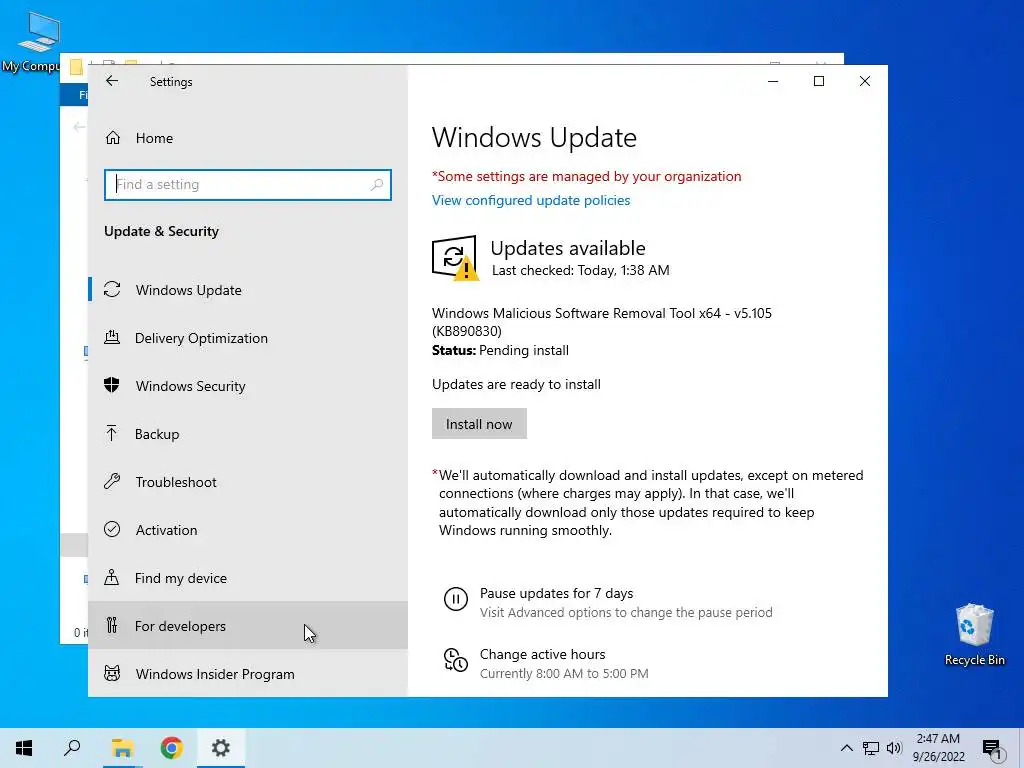Click the pending KB890830 update text
The height and width of the screenshot is (768, 1024).
coord(601,322)
